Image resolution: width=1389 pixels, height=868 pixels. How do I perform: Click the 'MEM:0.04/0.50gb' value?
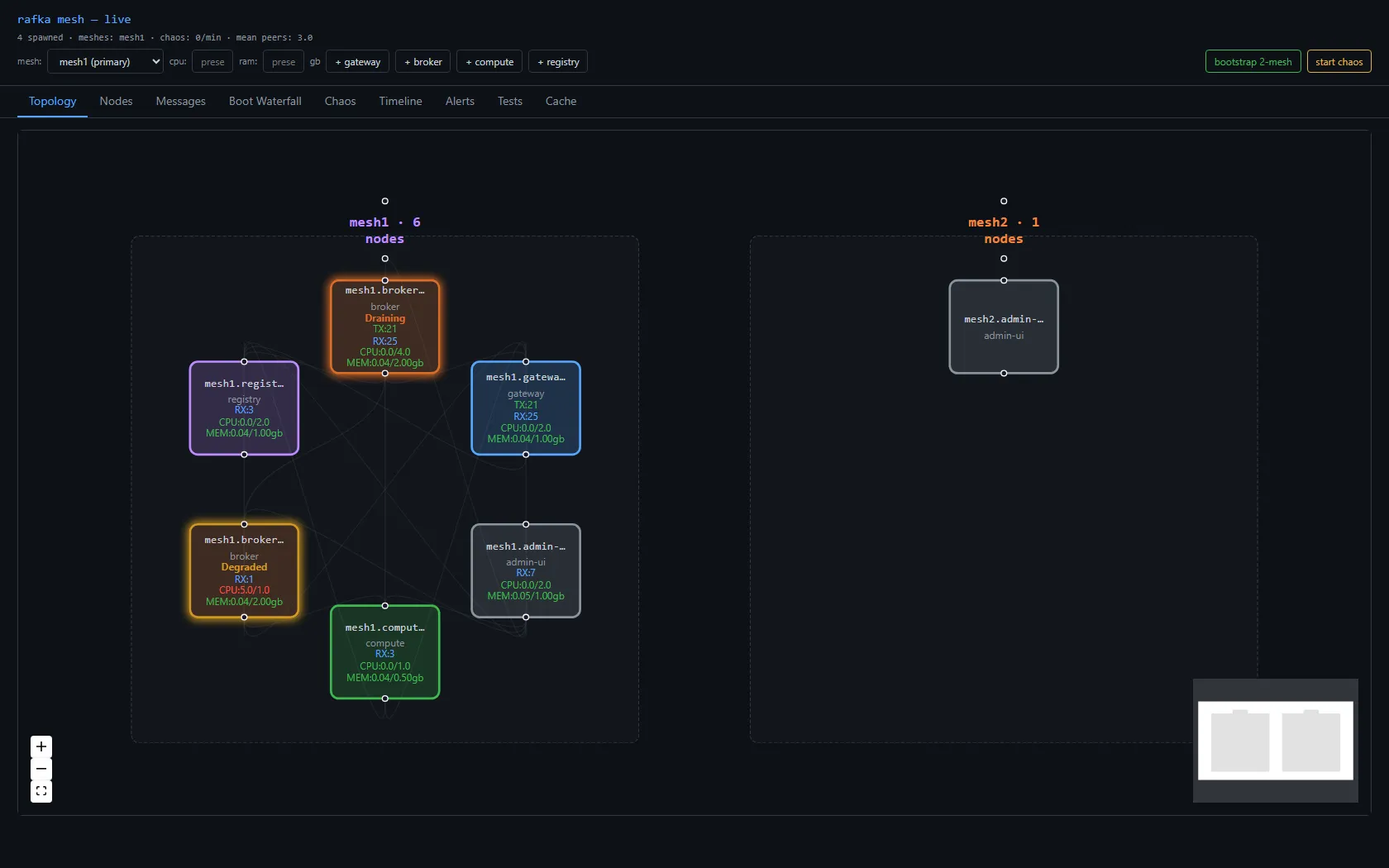pyautogui.click(x=385, y=678)
